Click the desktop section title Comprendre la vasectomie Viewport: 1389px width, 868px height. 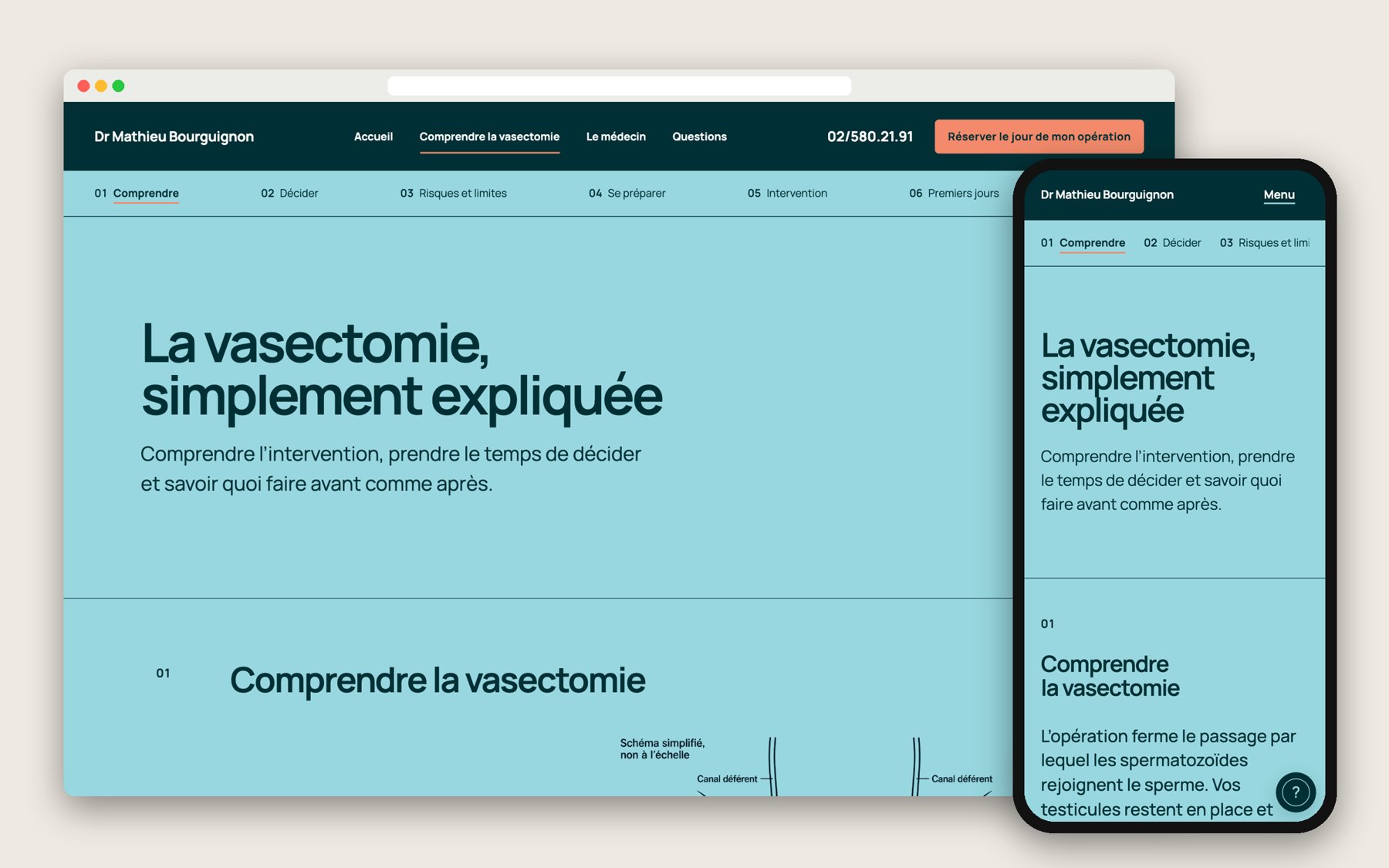(x=438, y=680)
